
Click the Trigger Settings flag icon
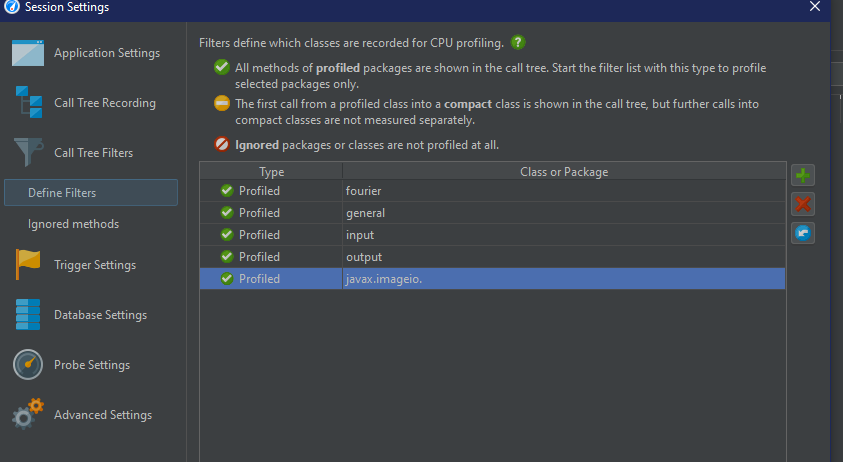pos(28,265)
